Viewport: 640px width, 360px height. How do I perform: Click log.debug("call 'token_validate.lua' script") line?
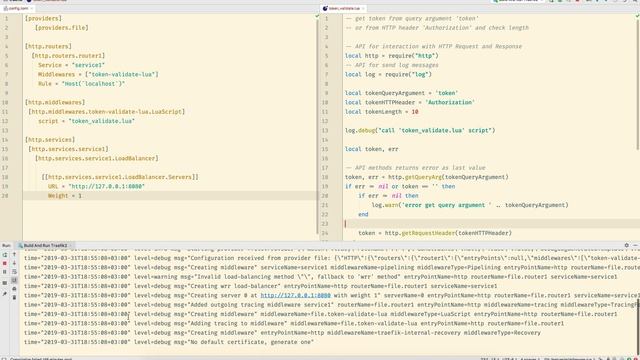point(420,130)
